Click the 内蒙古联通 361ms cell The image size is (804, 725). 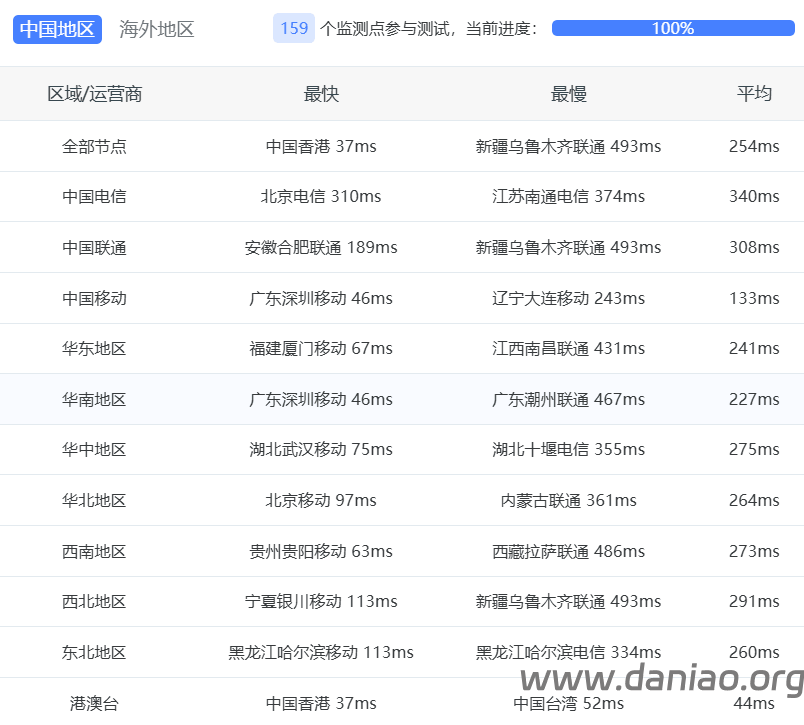pyautogui.click(x=568, y=500)
